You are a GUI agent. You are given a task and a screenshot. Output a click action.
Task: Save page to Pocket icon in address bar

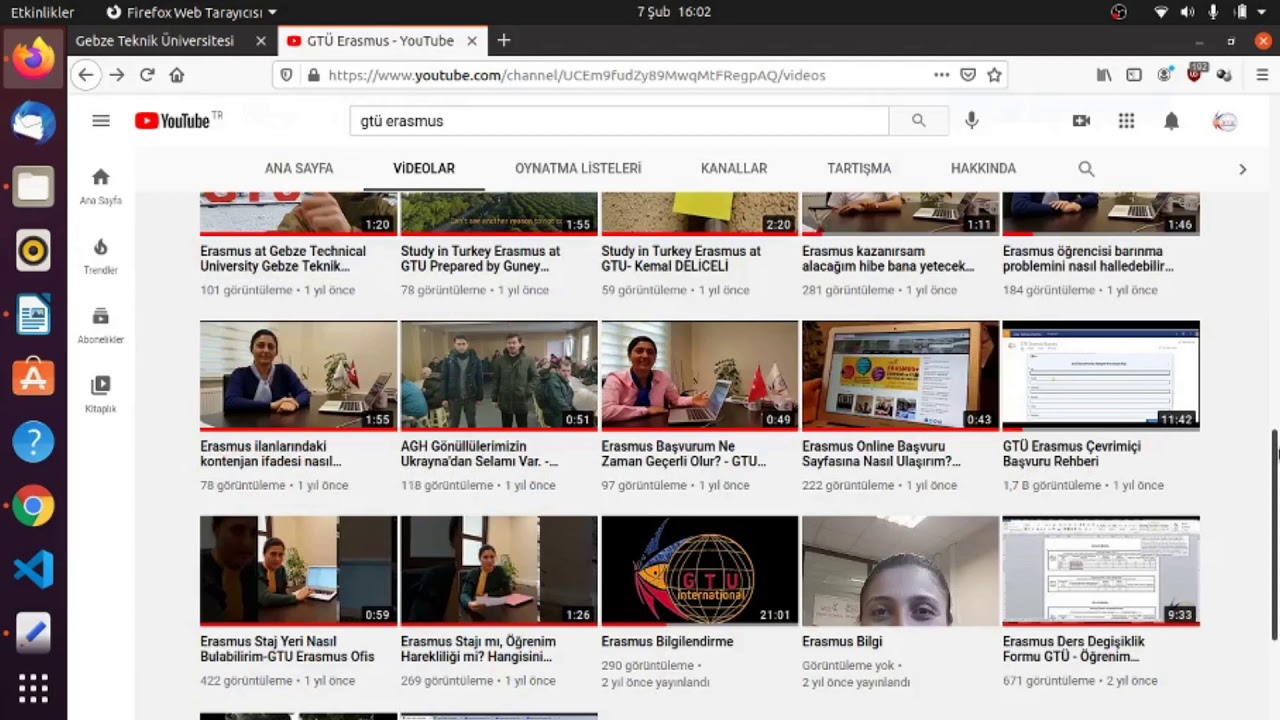[968, 75]
